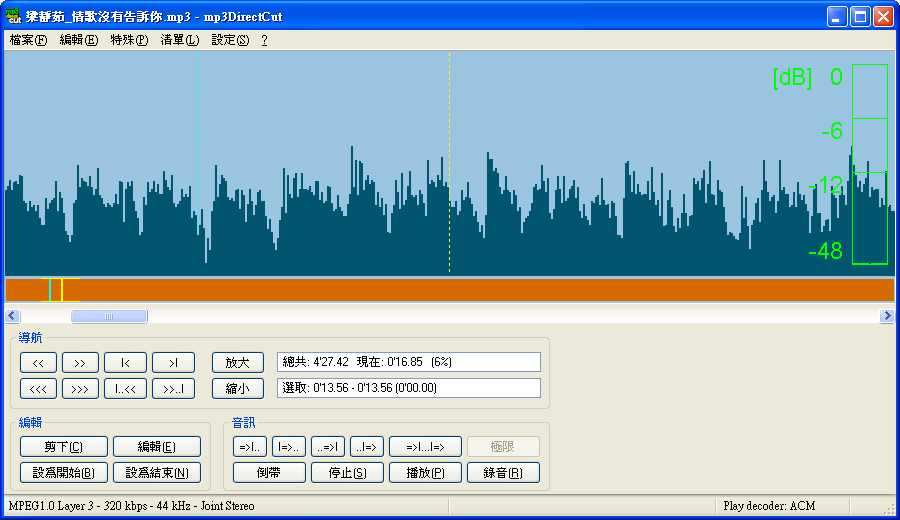Close the mp3DirectCut window
Image resolution: width=900 pixels, height=520 pixels.
(x=883, y=17)
